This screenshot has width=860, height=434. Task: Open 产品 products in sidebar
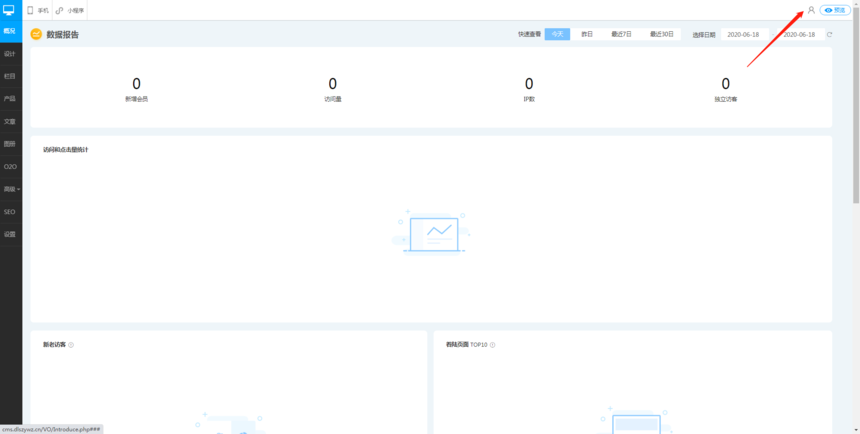click(10, 99)
